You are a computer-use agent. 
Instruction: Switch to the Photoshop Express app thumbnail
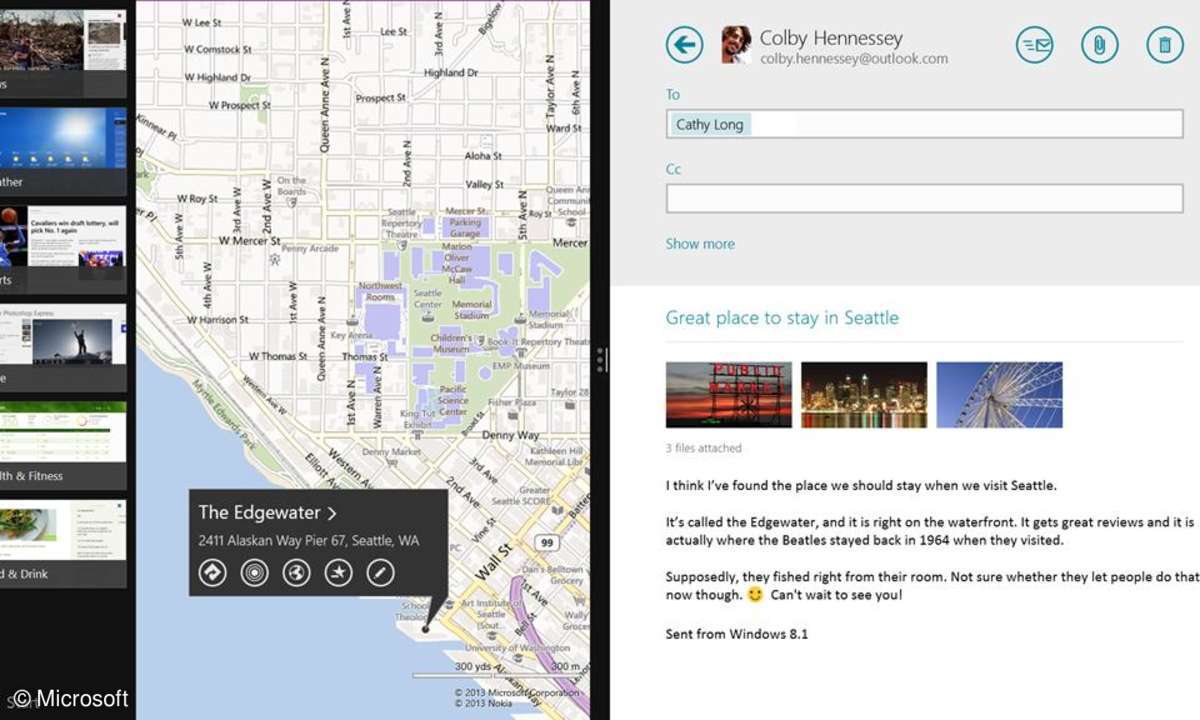coord(63,348)
